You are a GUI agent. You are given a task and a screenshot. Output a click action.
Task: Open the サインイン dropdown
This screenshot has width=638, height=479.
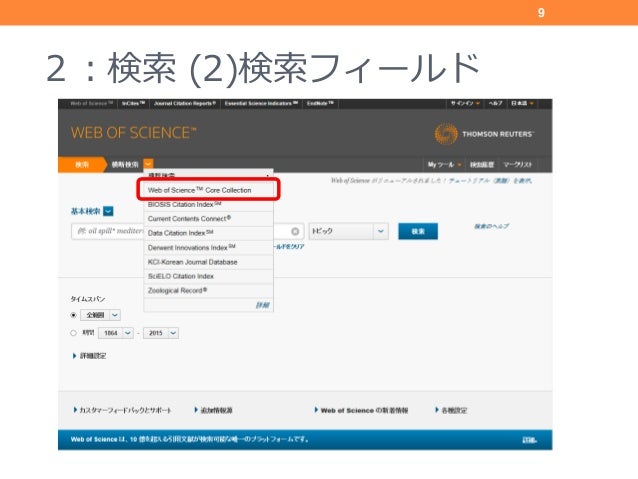point(465,103)
